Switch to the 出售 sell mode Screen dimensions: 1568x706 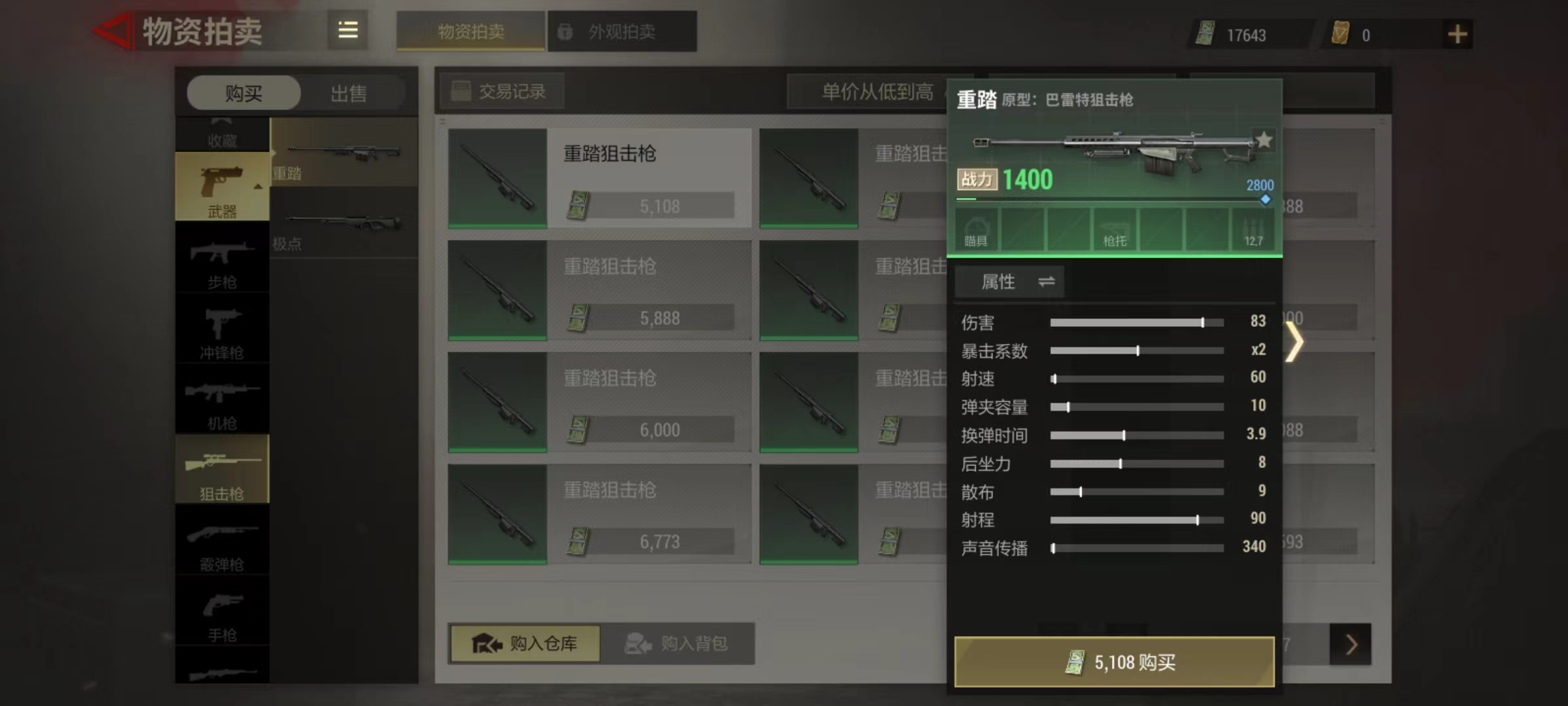coord(349,93)
